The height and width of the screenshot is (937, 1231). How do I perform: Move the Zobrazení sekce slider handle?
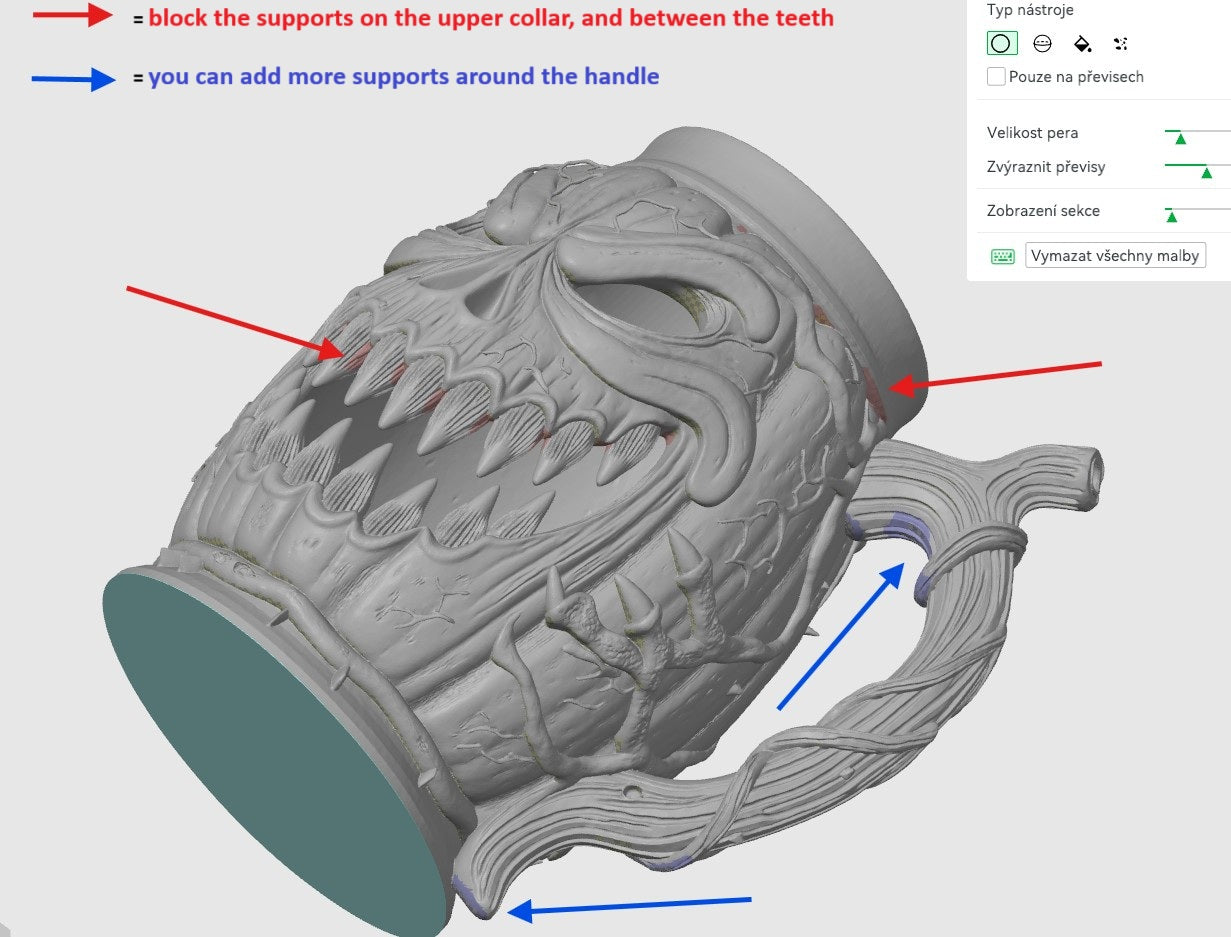(1172, 216)
